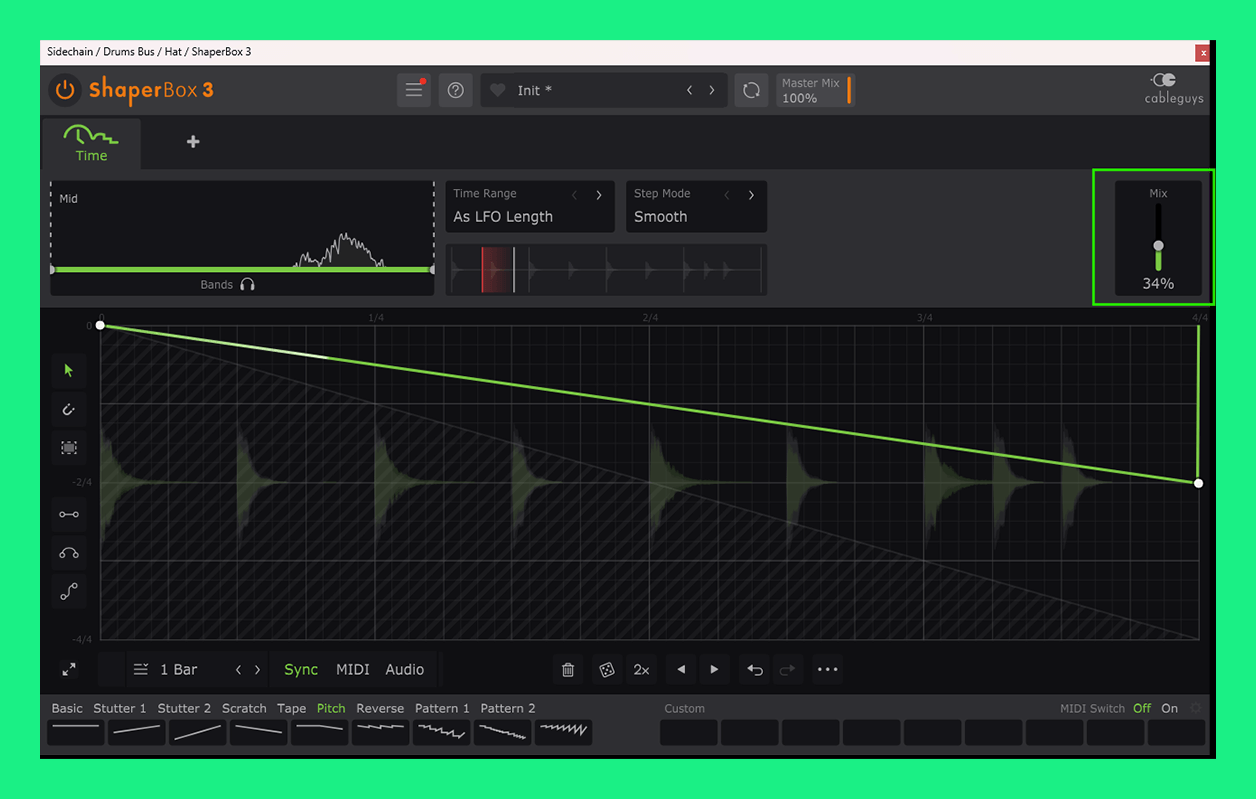Click the help question mark icon
1256x799 pixels.
click(456, 90)
